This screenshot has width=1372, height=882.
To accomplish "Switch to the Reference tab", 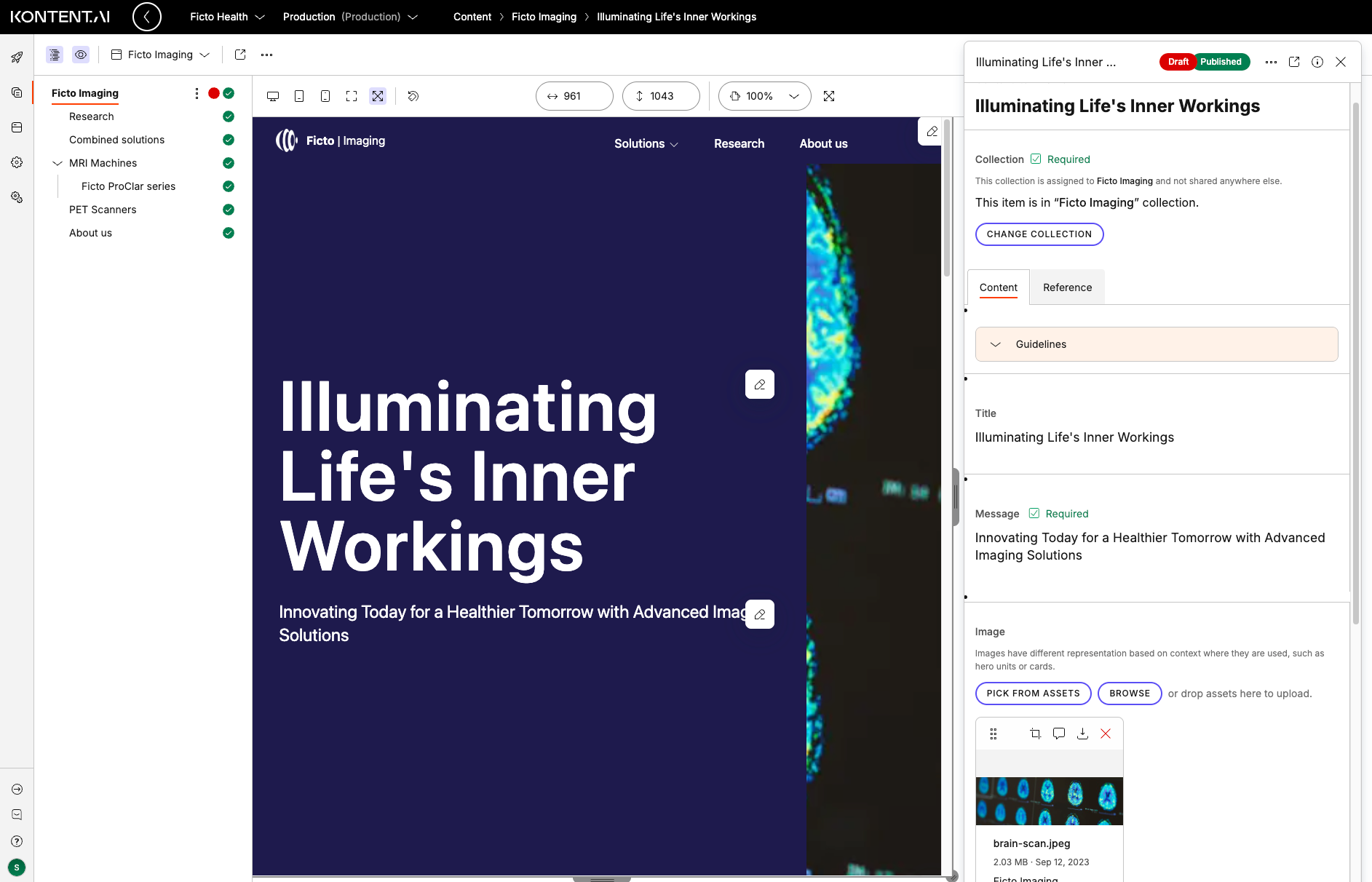I will [x=1066, y=287].
